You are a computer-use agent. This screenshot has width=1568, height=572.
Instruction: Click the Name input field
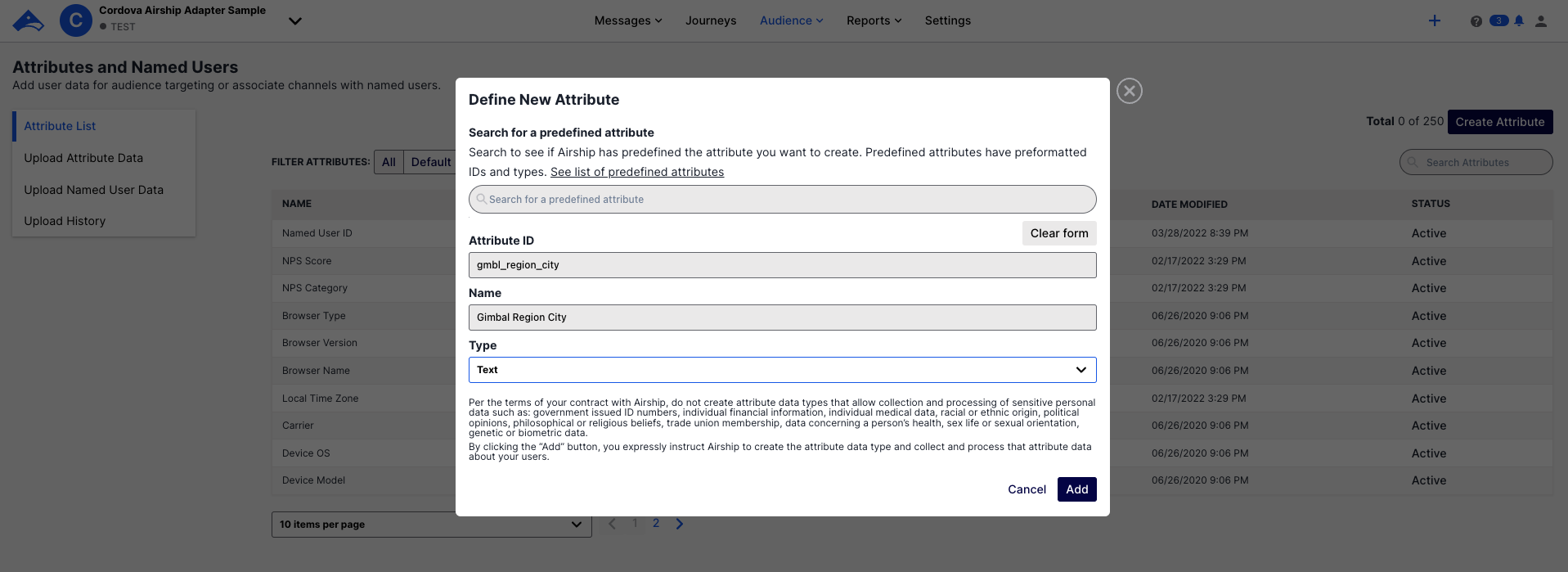click(x=782, y=318)
